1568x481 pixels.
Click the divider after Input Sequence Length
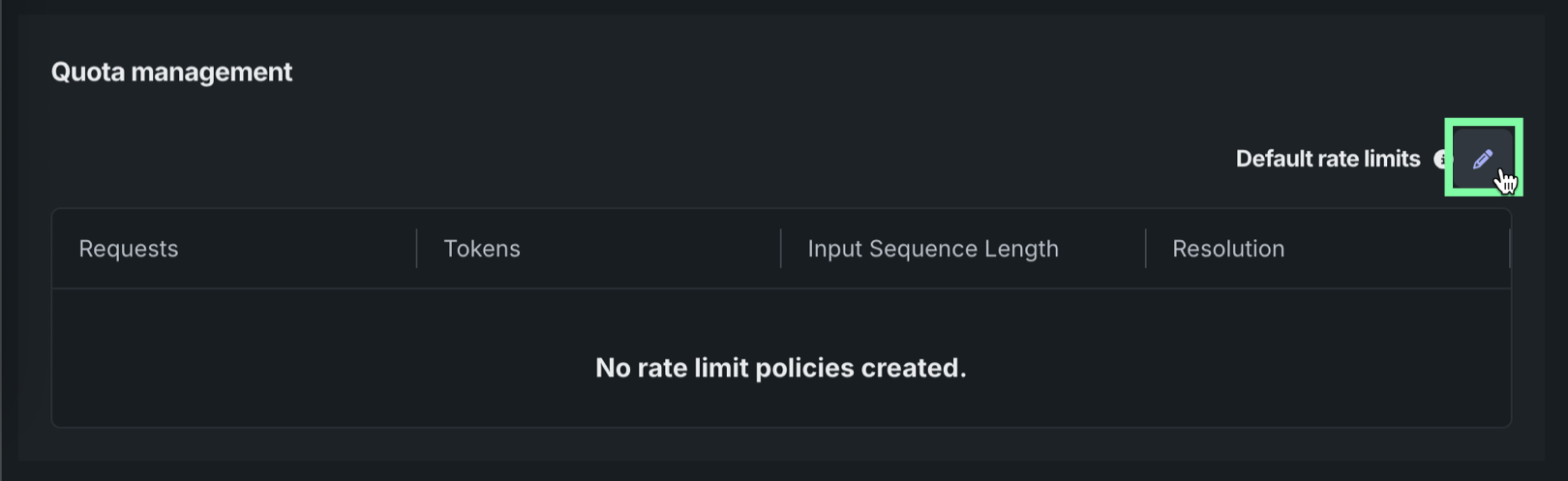1146,249
